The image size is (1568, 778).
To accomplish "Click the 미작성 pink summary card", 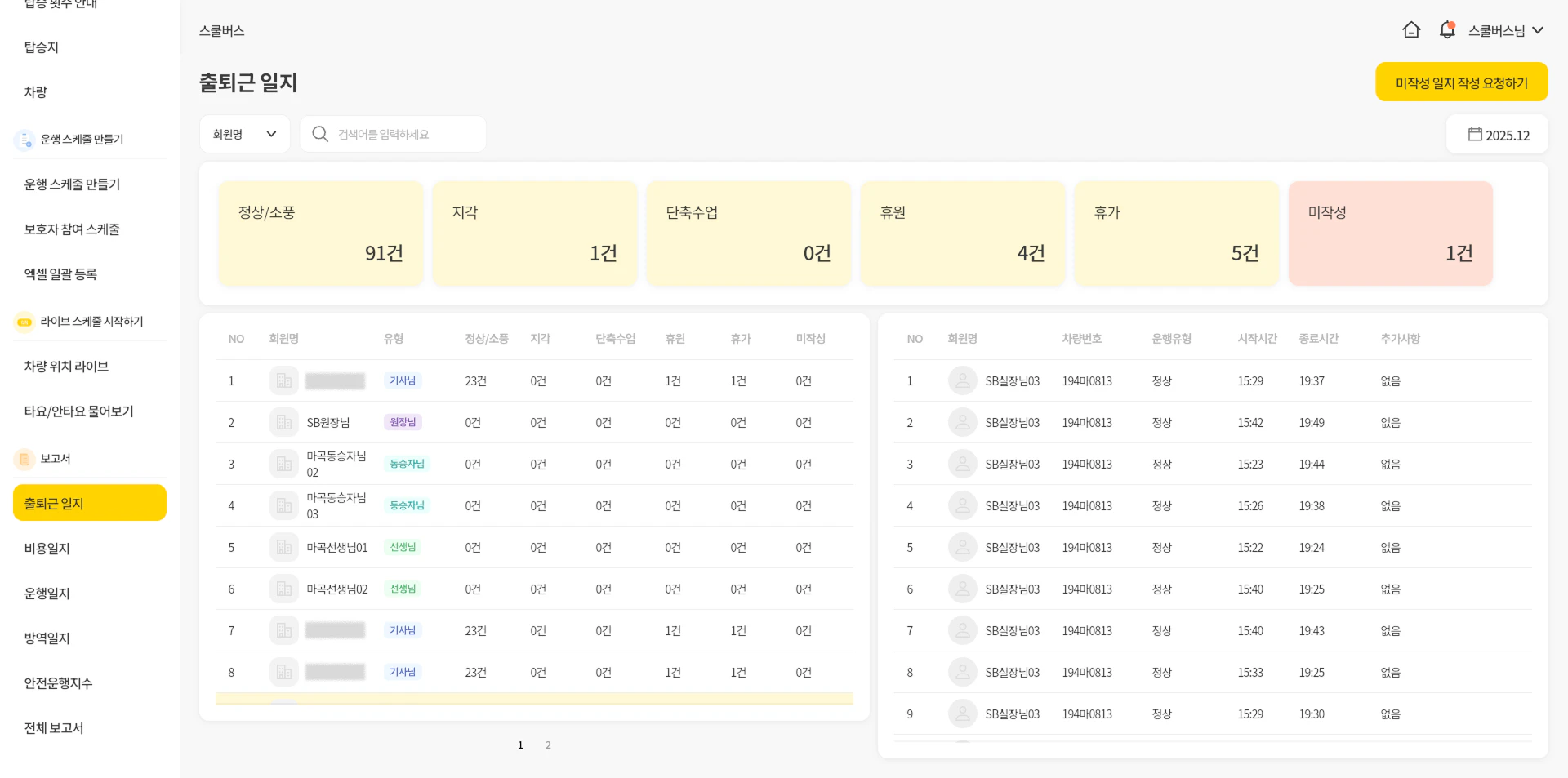I will [x=1390, y=233].
